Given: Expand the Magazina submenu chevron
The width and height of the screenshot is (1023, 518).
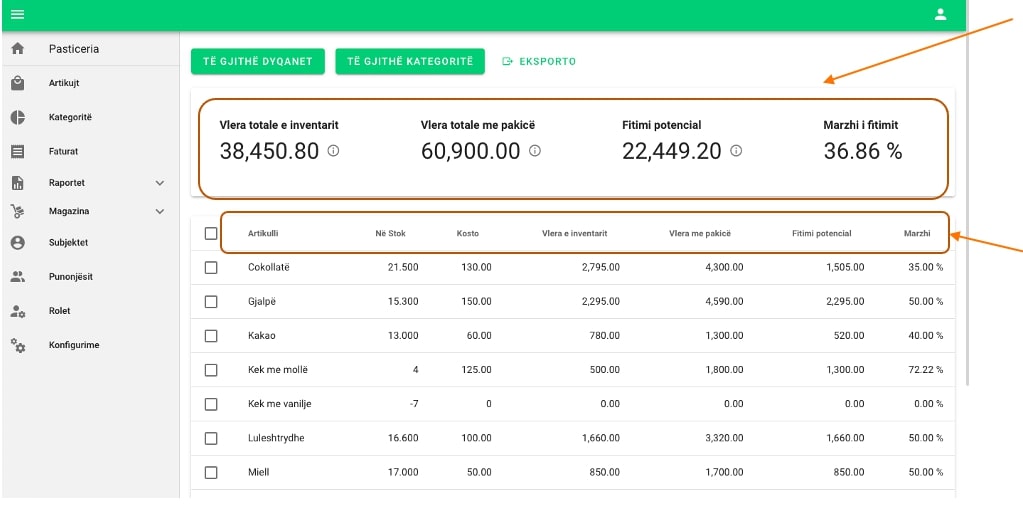Looking at the screenshot, I should (160, 212).
